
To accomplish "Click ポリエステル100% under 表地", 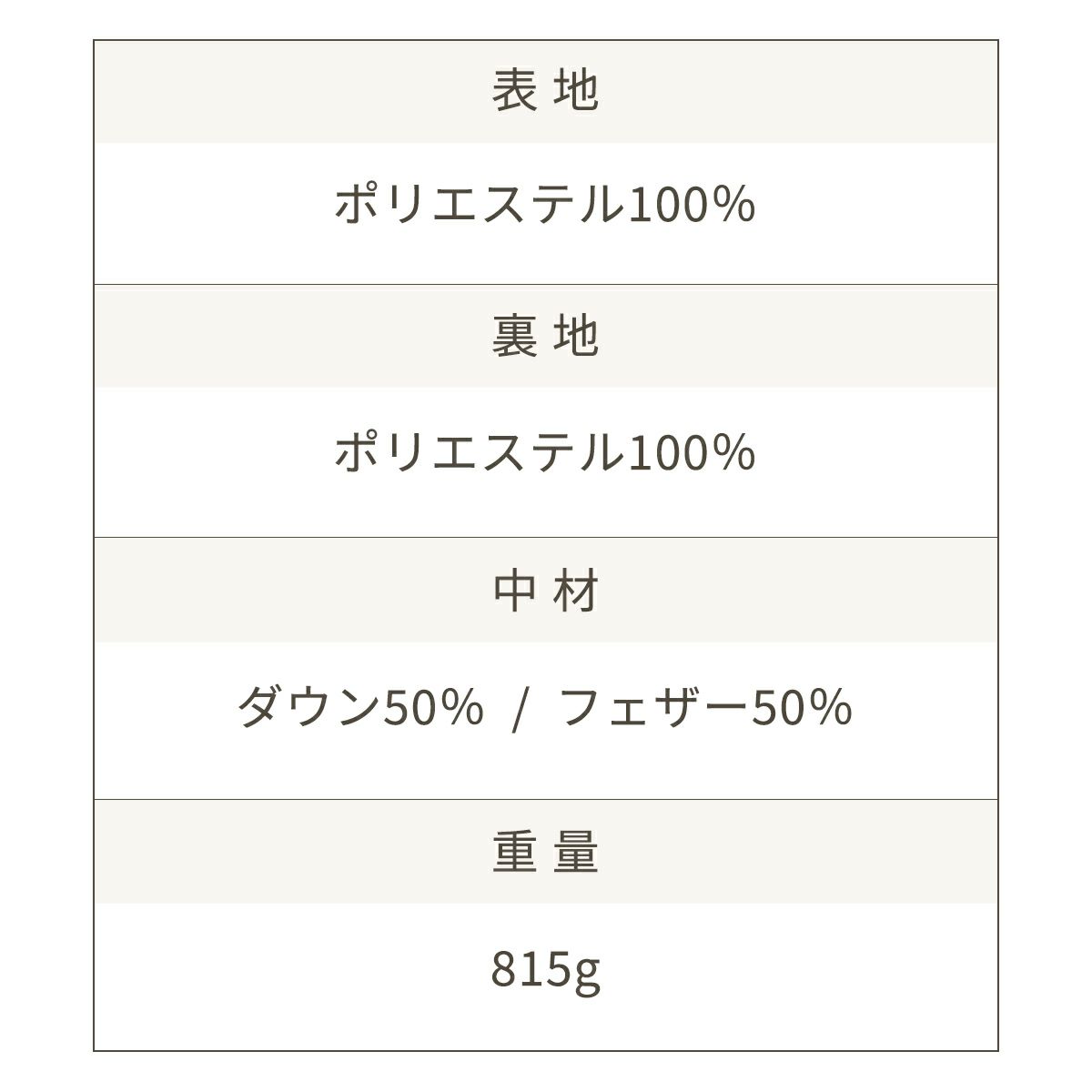I will point(545,205).
